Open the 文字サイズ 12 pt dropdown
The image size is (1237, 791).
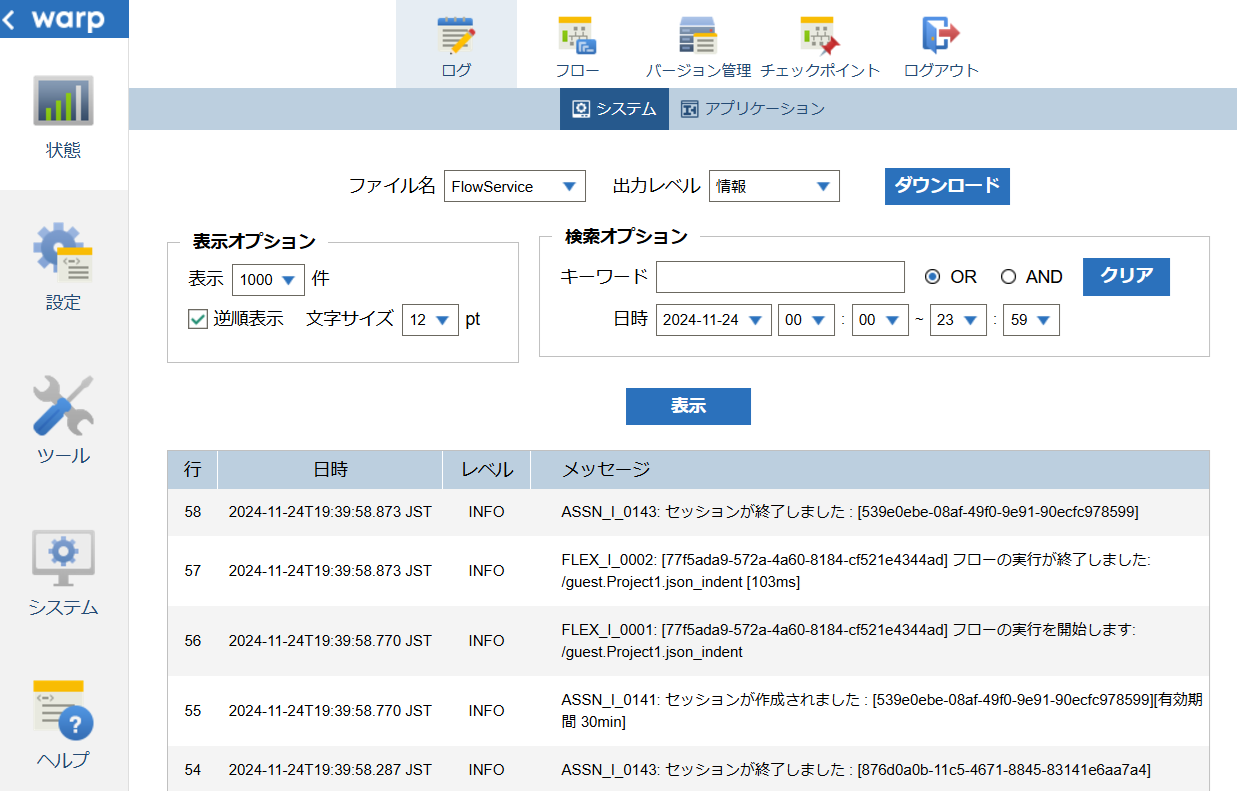pyautogui.click(x=430, y=320)
